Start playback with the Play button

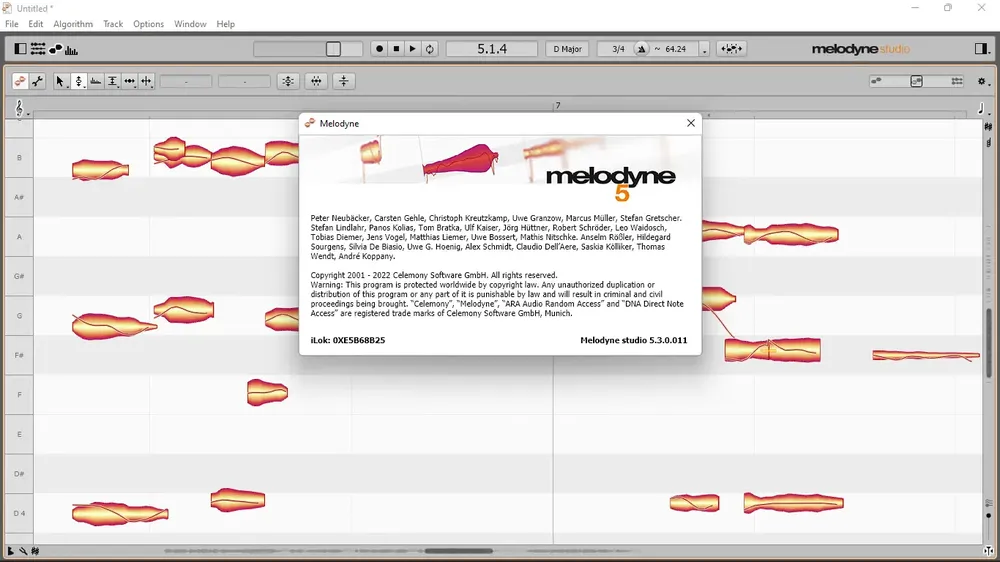coord(413,48)
